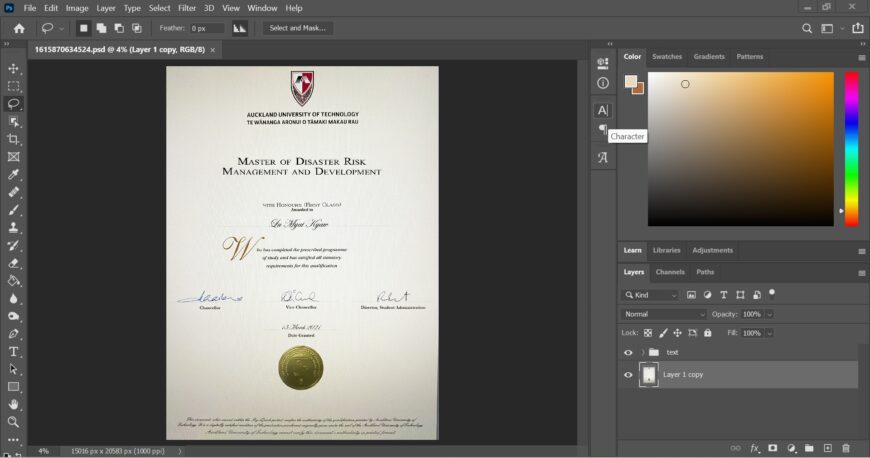Open the Layer menu

(x=105, y=8)
